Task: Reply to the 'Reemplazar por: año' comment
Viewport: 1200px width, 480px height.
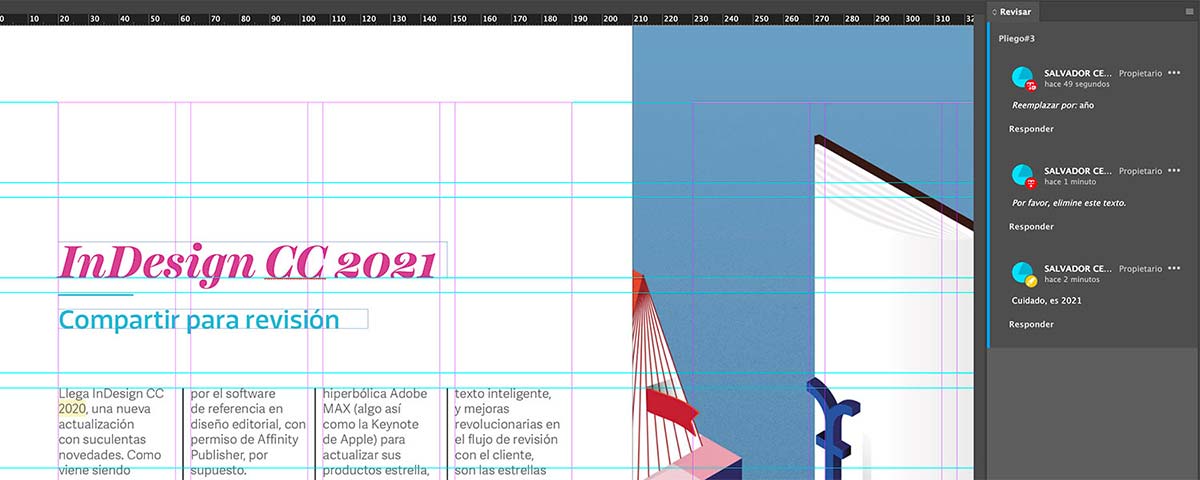Action: (1031, 129)
